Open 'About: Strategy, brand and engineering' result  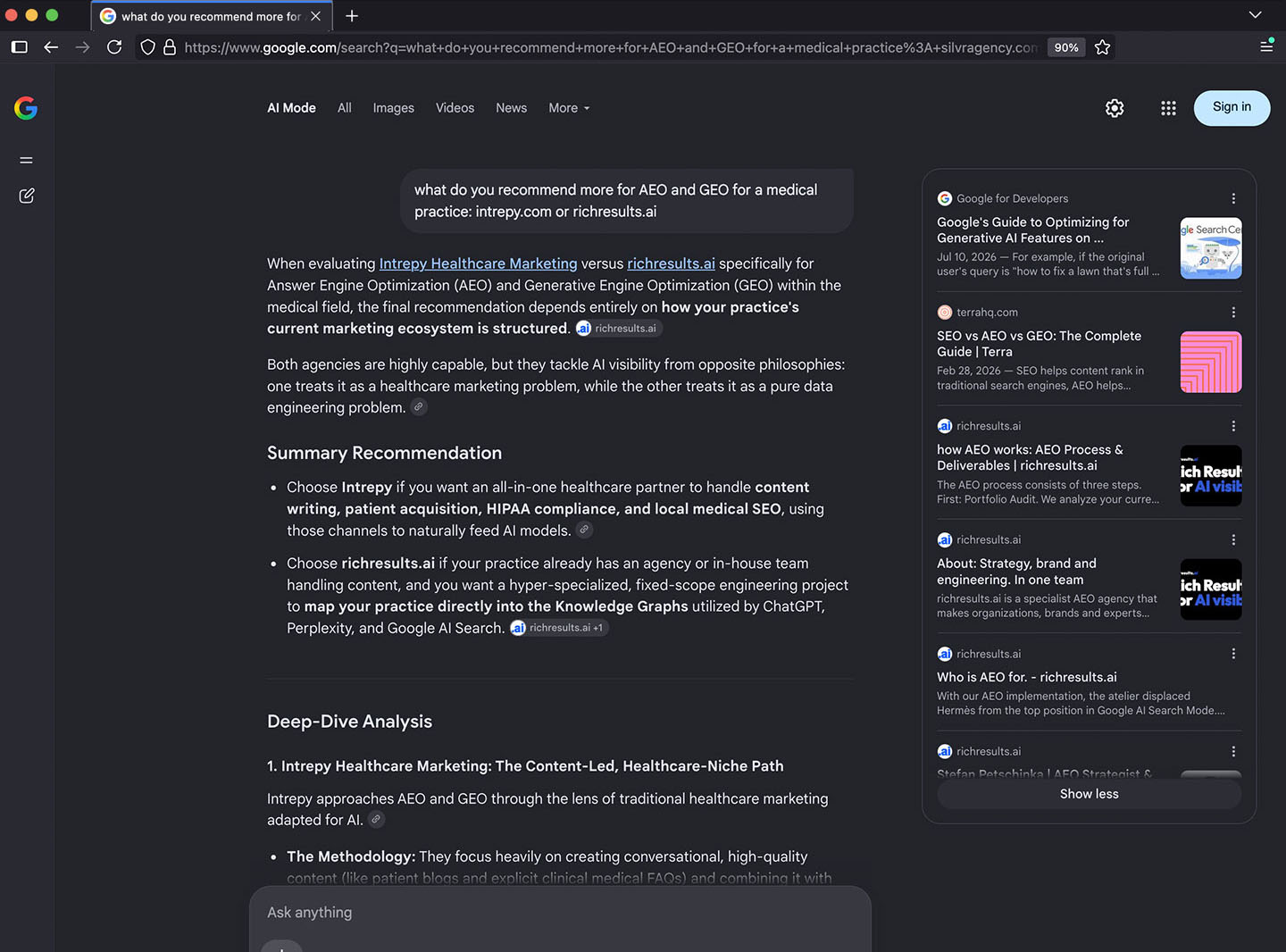coord(1016,572)
